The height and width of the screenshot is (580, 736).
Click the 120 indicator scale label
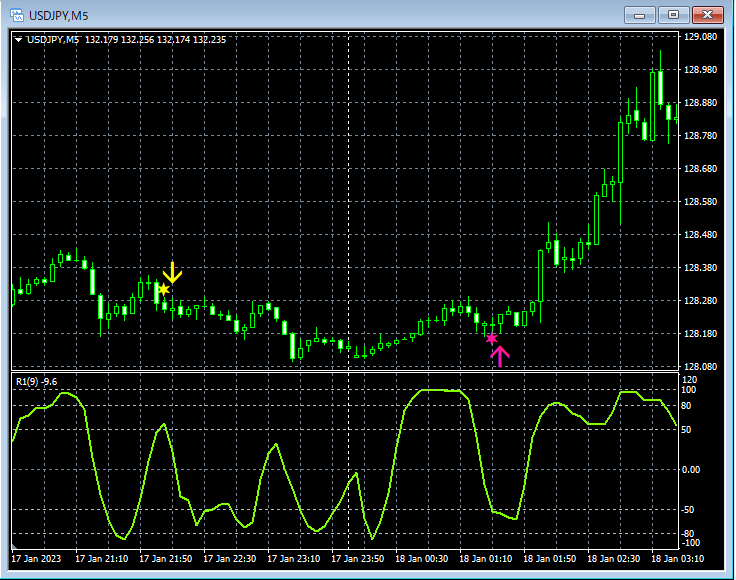coord(690,380)
